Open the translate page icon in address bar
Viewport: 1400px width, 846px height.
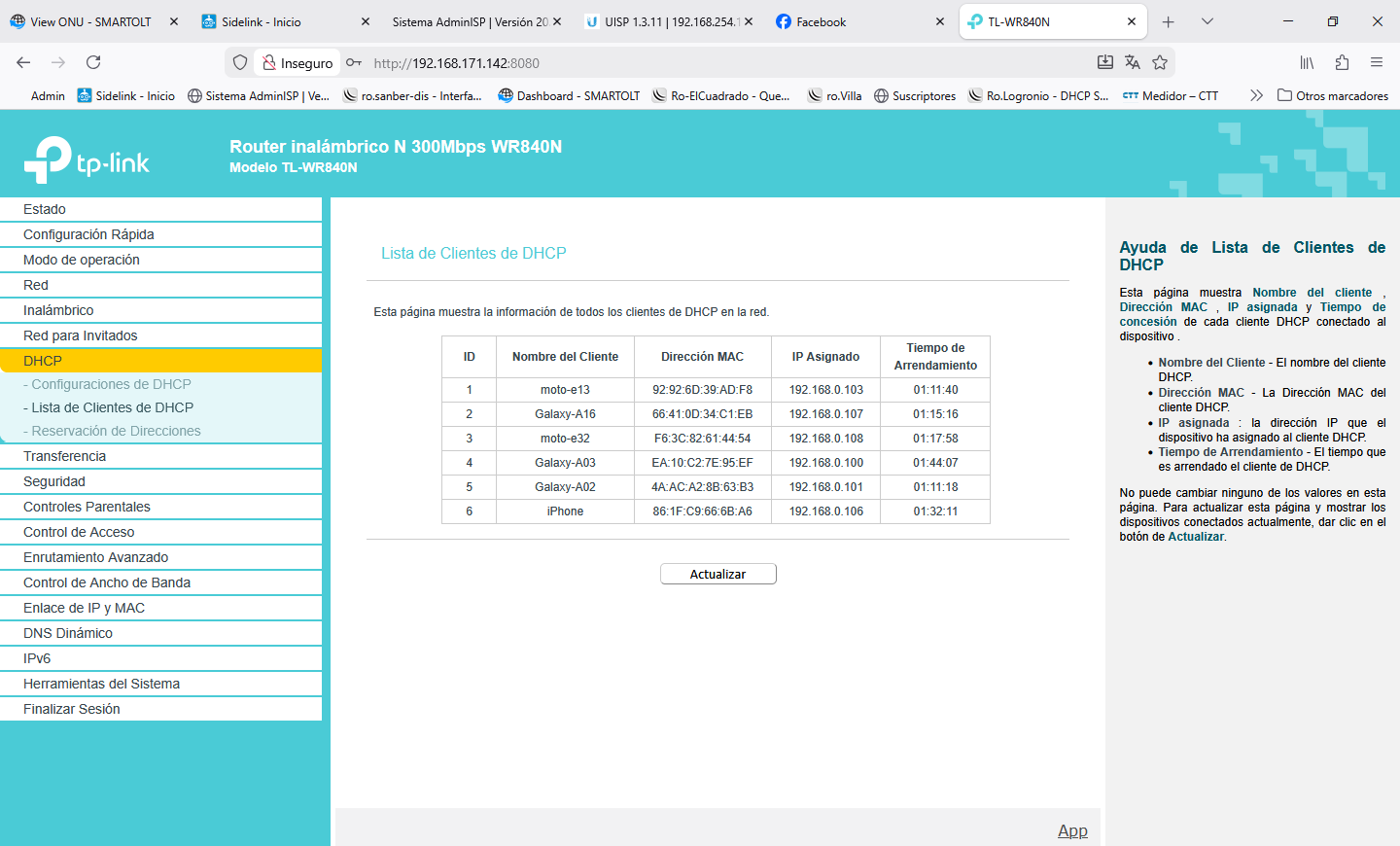[1132, 62]
